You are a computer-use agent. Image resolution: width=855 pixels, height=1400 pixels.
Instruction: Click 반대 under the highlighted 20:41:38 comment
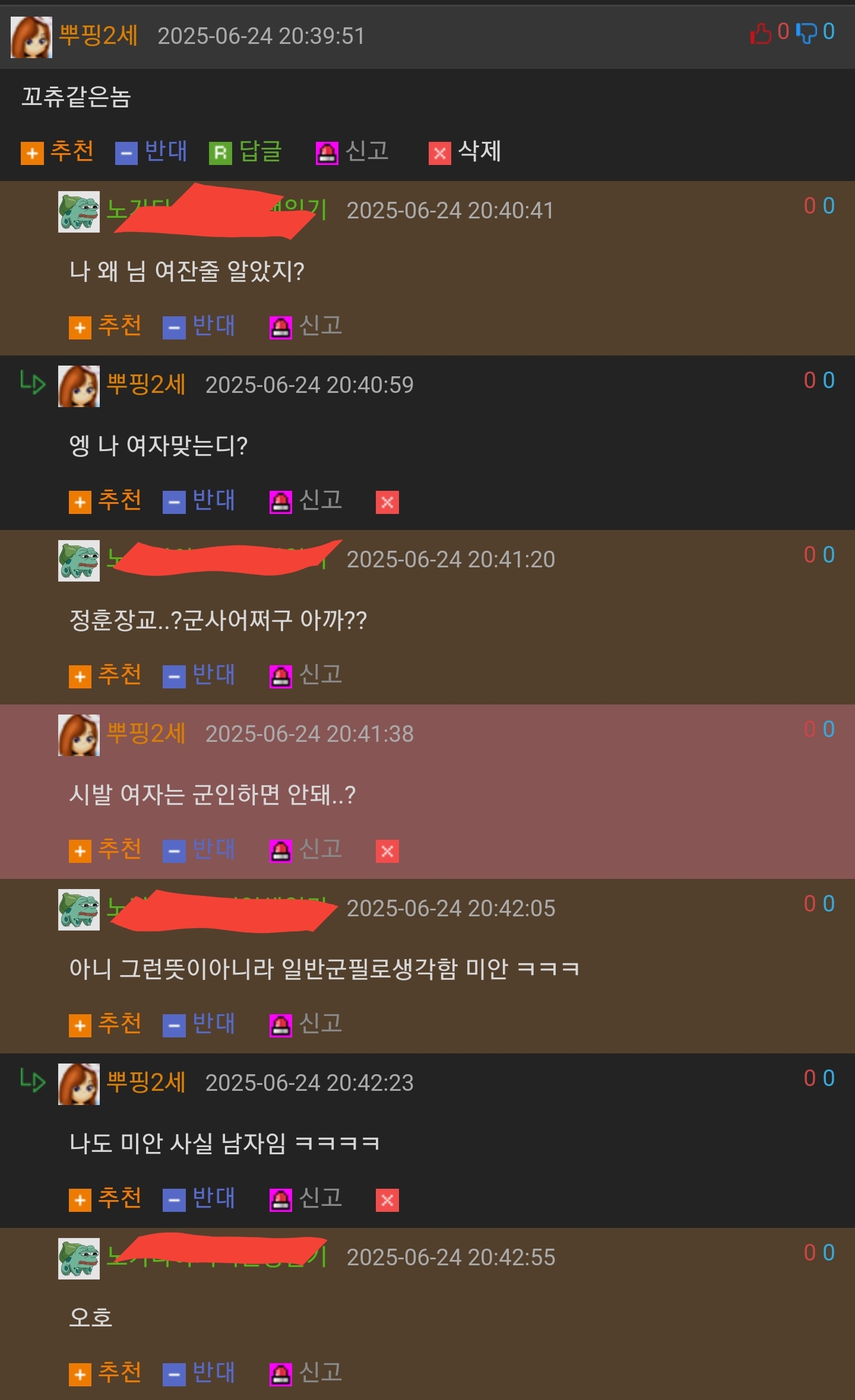pos(199,850)
